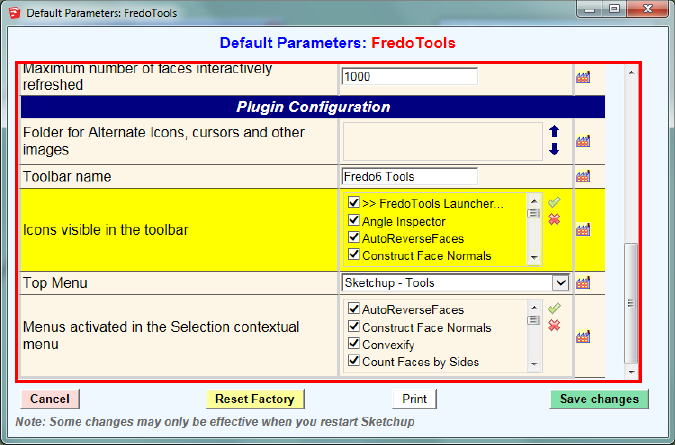Click the Top Menu label

pyautogui.click(x=55, y=283)
